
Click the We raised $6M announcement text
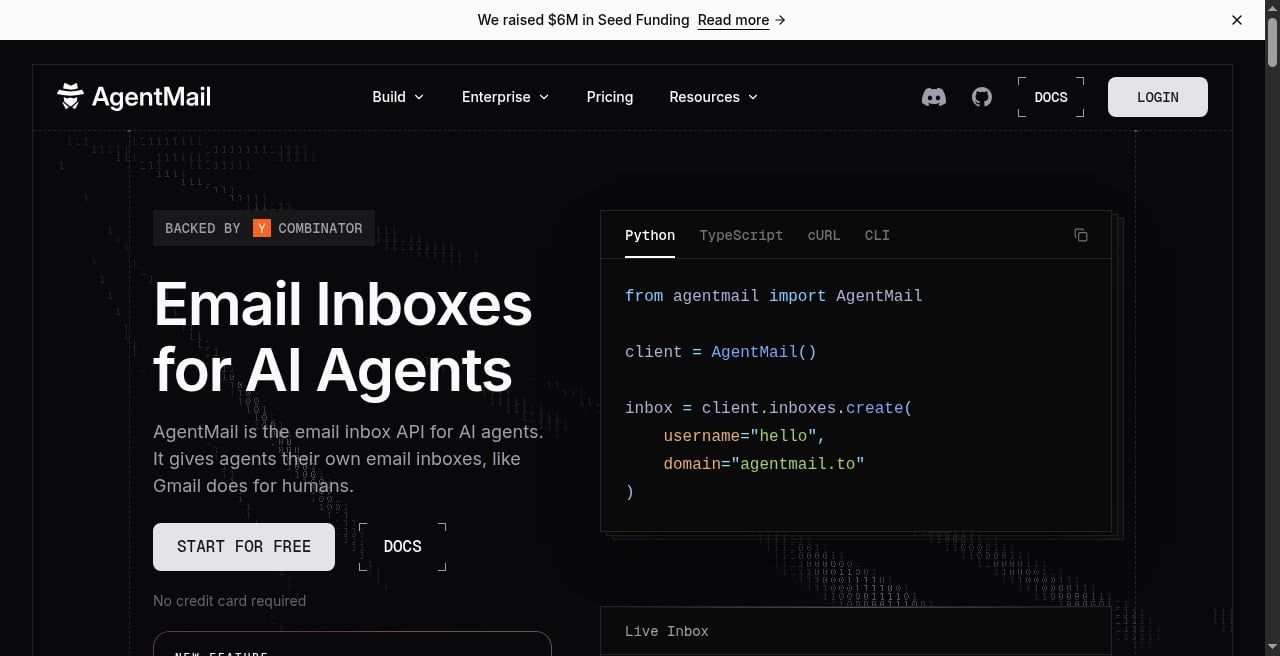pos(583,20)
